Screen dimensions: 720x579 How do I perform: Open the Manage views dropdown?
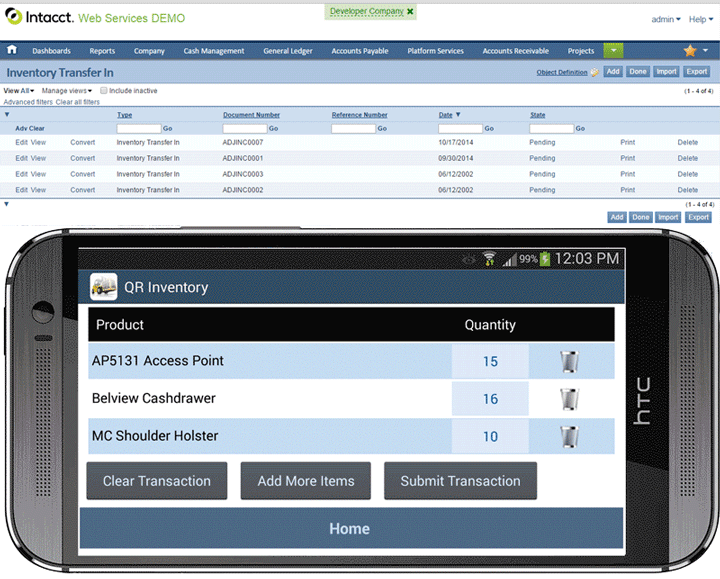pos(67,90)
